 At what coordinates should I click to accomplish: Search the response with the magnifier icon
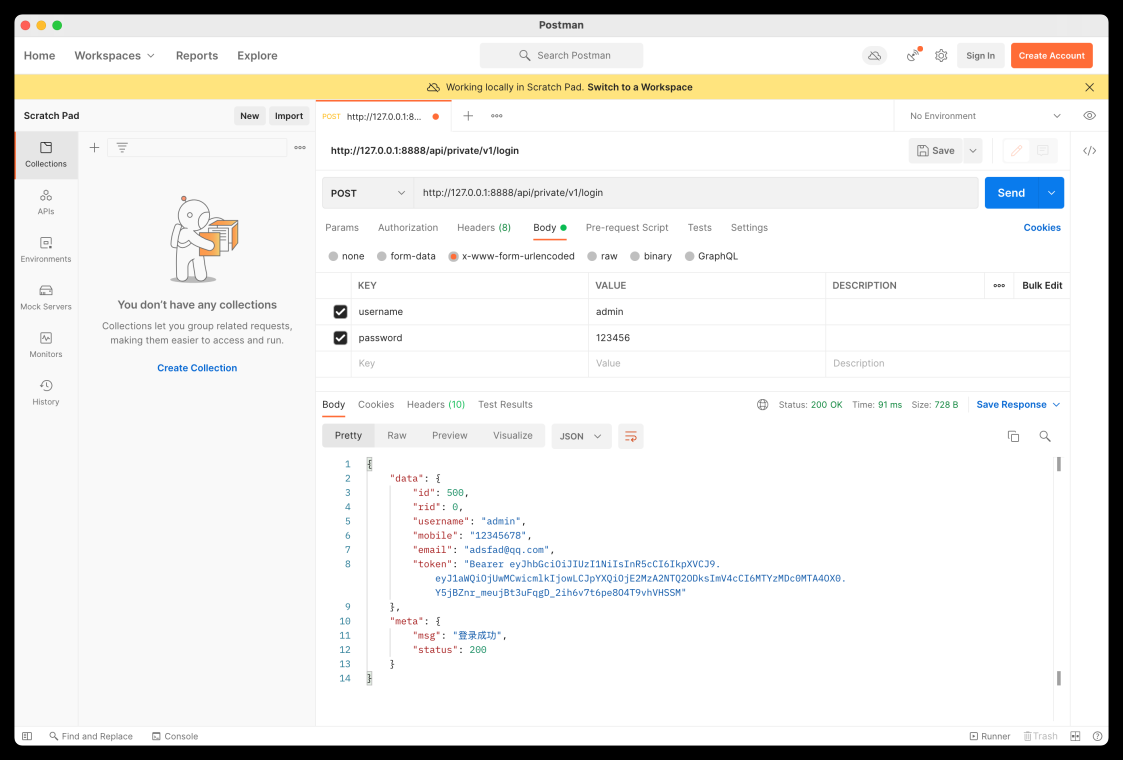pyautogui.click(x=1045, y=436)
